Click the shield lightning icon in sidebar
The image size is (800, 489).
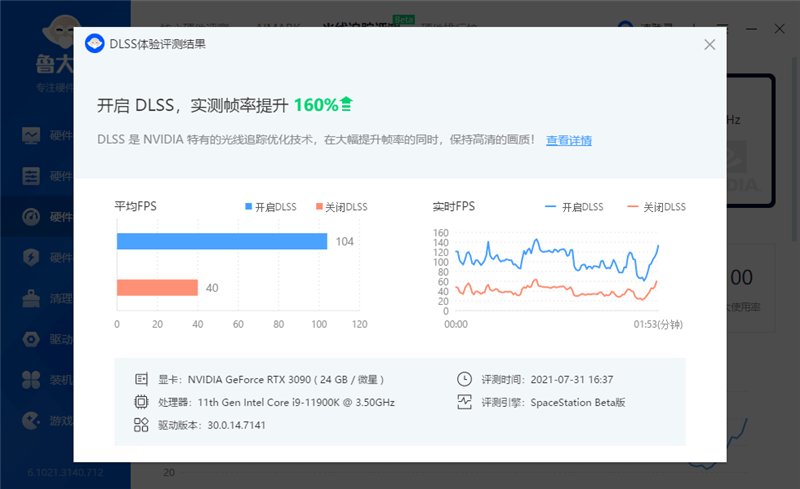click(x=31, y=257)
